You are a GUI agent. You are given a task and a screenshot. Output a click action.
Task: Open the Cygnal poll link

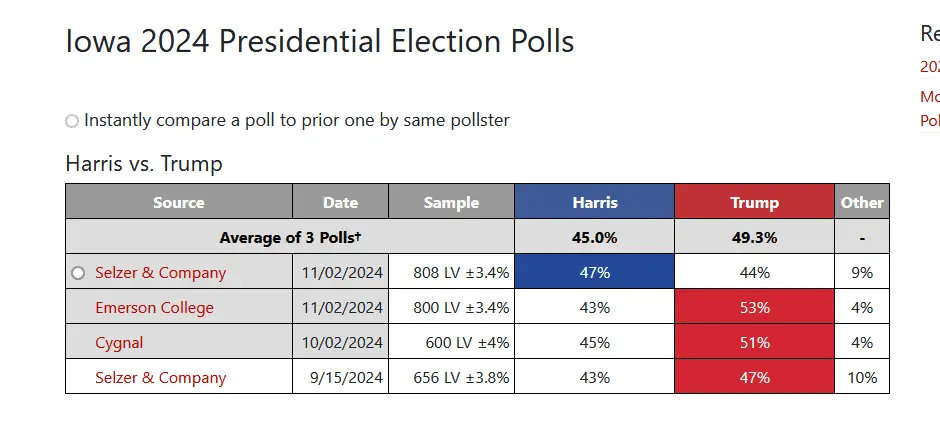119,343
